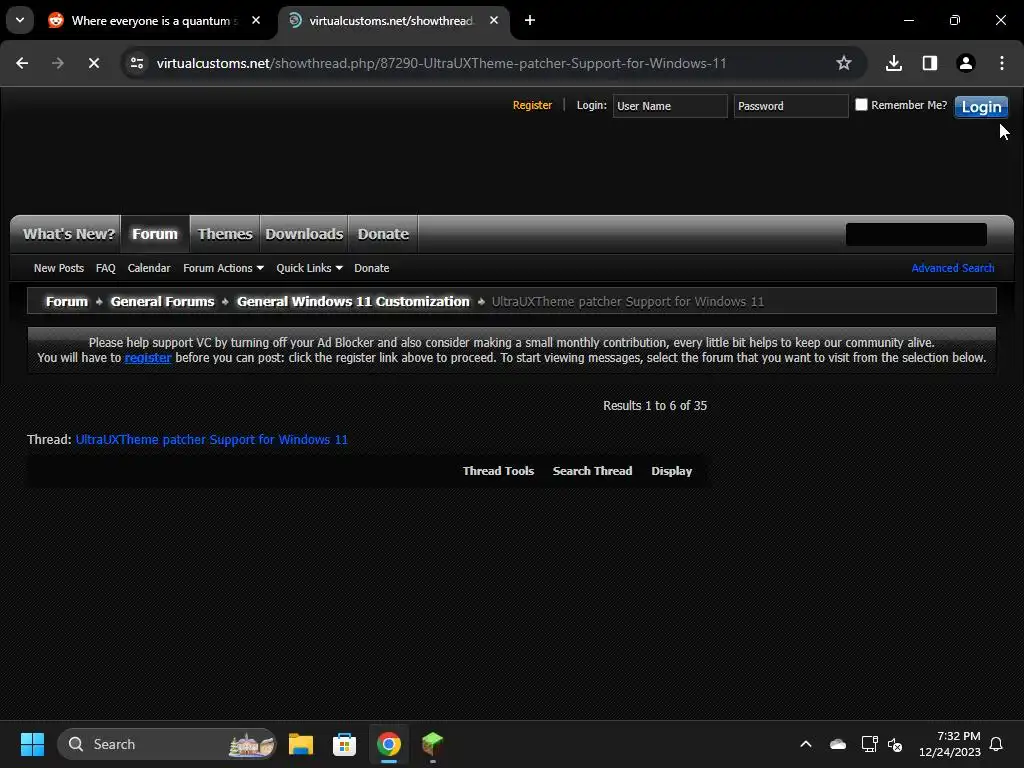Click the browser forward arrow
The image size is (1024, 768).
coord(57,63)
